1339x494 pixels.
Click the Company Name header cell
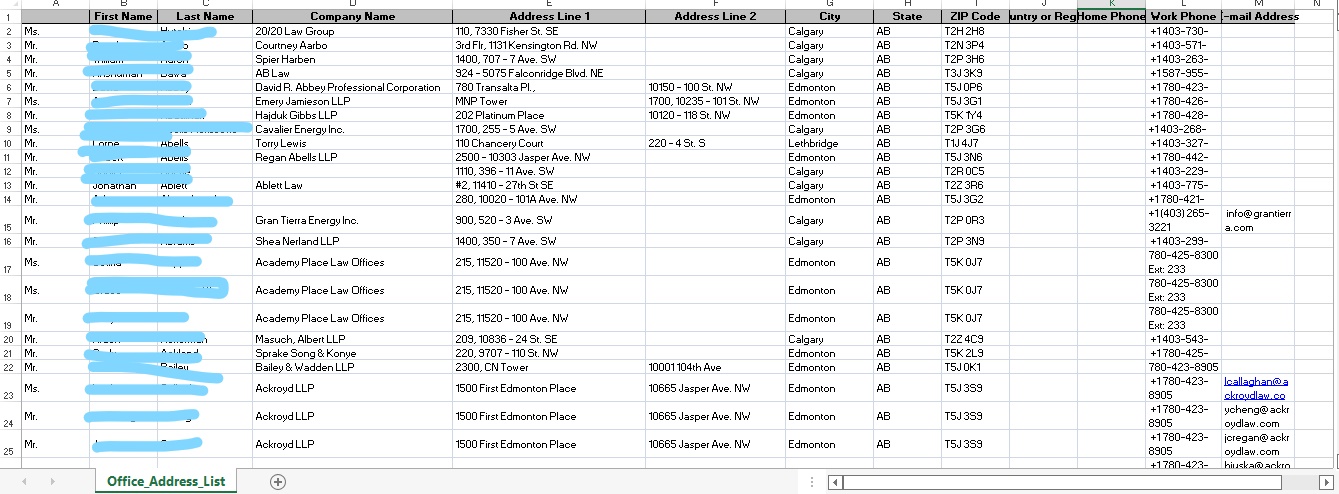pyautogui.click(x=352, y=17)
